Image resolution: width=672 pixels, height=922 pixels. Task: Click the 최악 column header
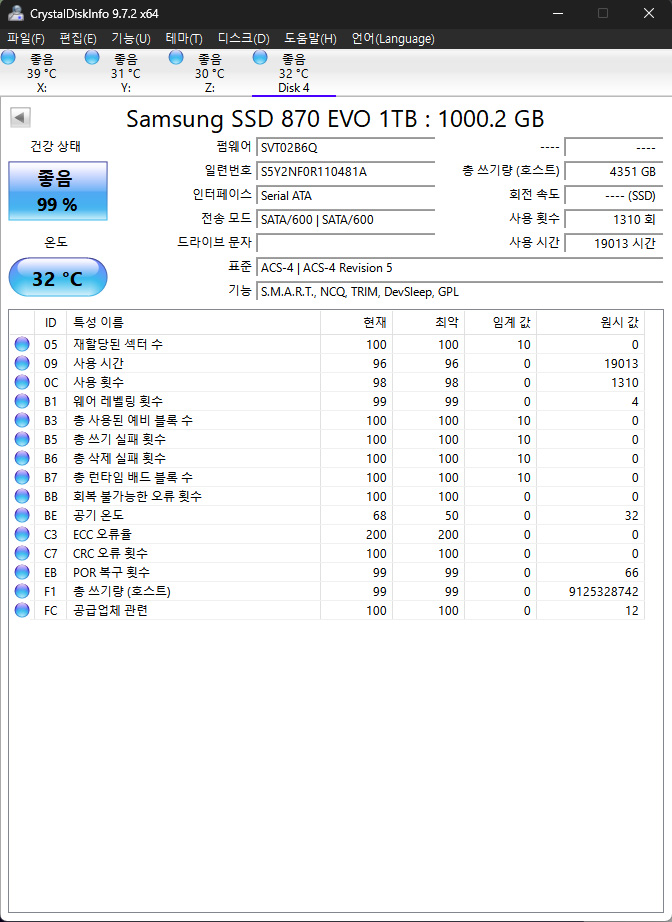point(429,322)
